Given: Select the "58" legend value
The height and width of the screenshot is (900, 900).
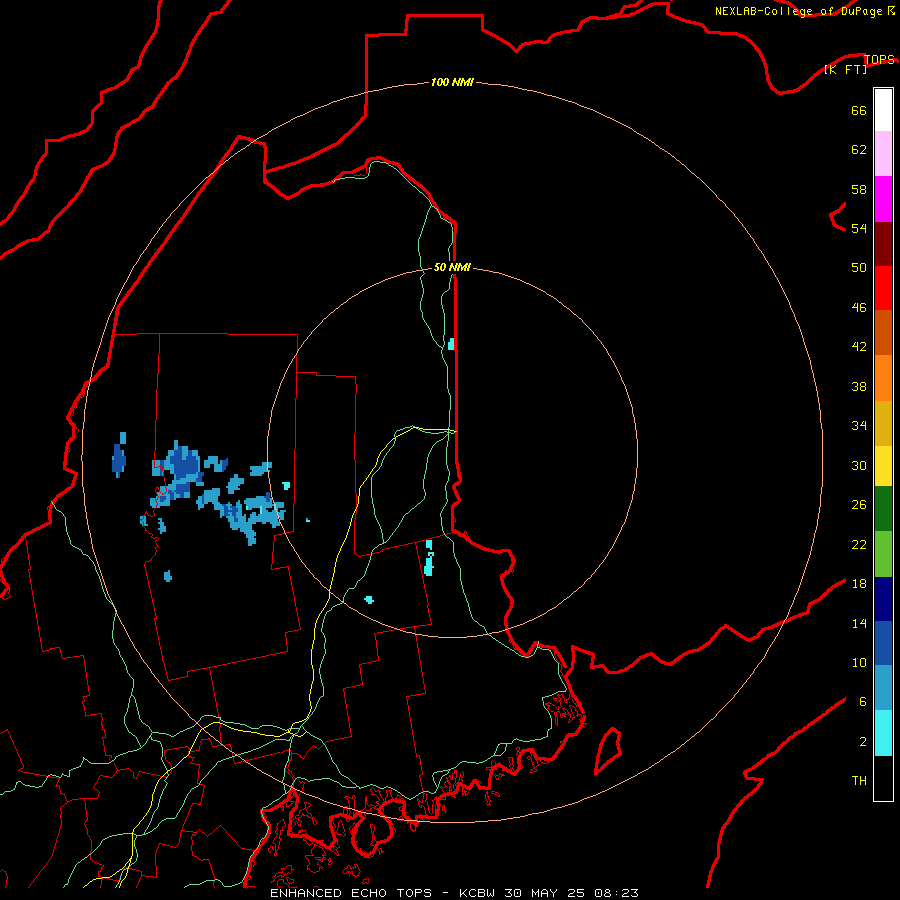Looking at the screenshot, I should (x=859, y=189).
